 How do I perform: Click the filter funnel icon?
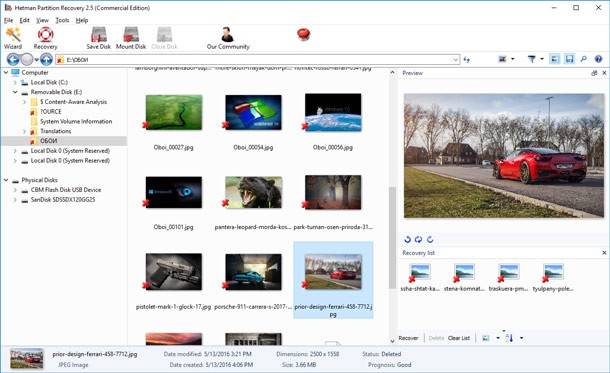[x=531, y=59]
